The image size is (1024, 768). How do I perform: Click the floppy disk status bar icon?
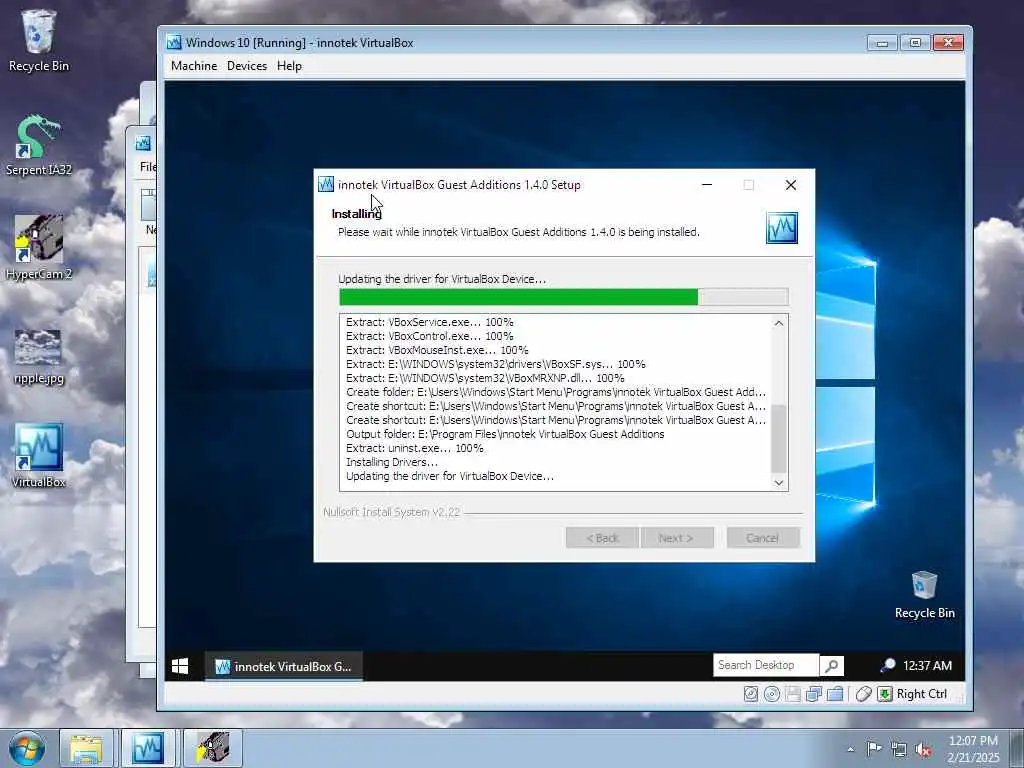(x=793, y=694)
